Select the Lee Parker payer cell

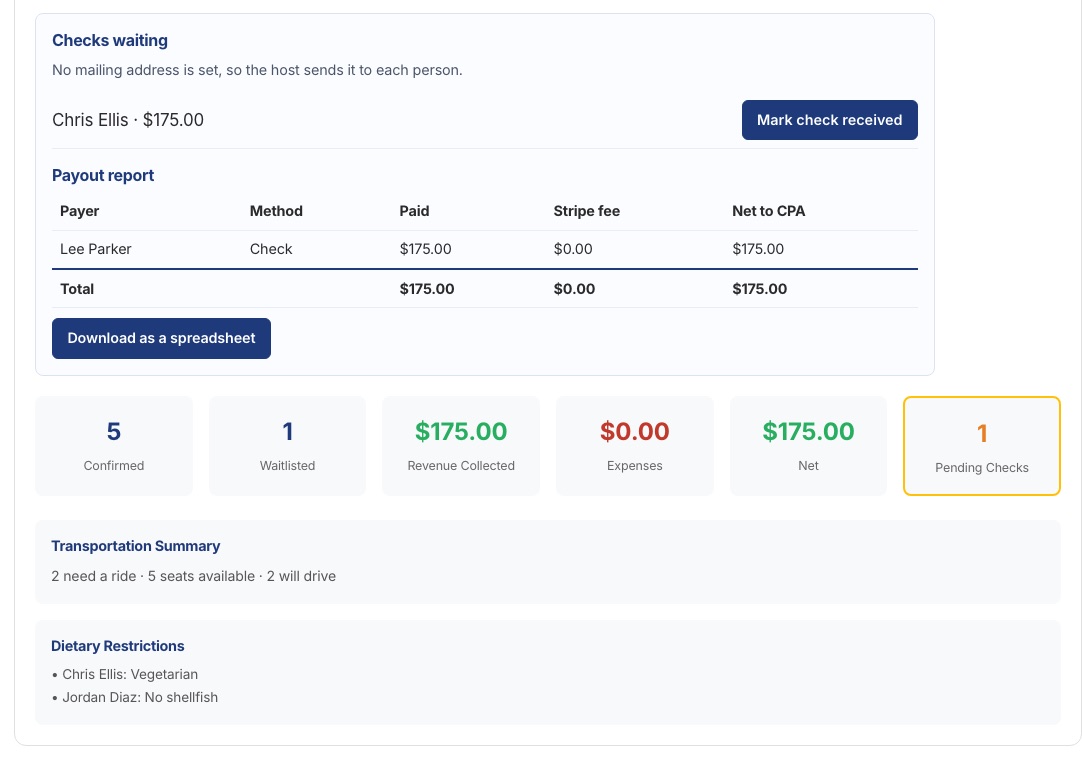coord(95,249)
